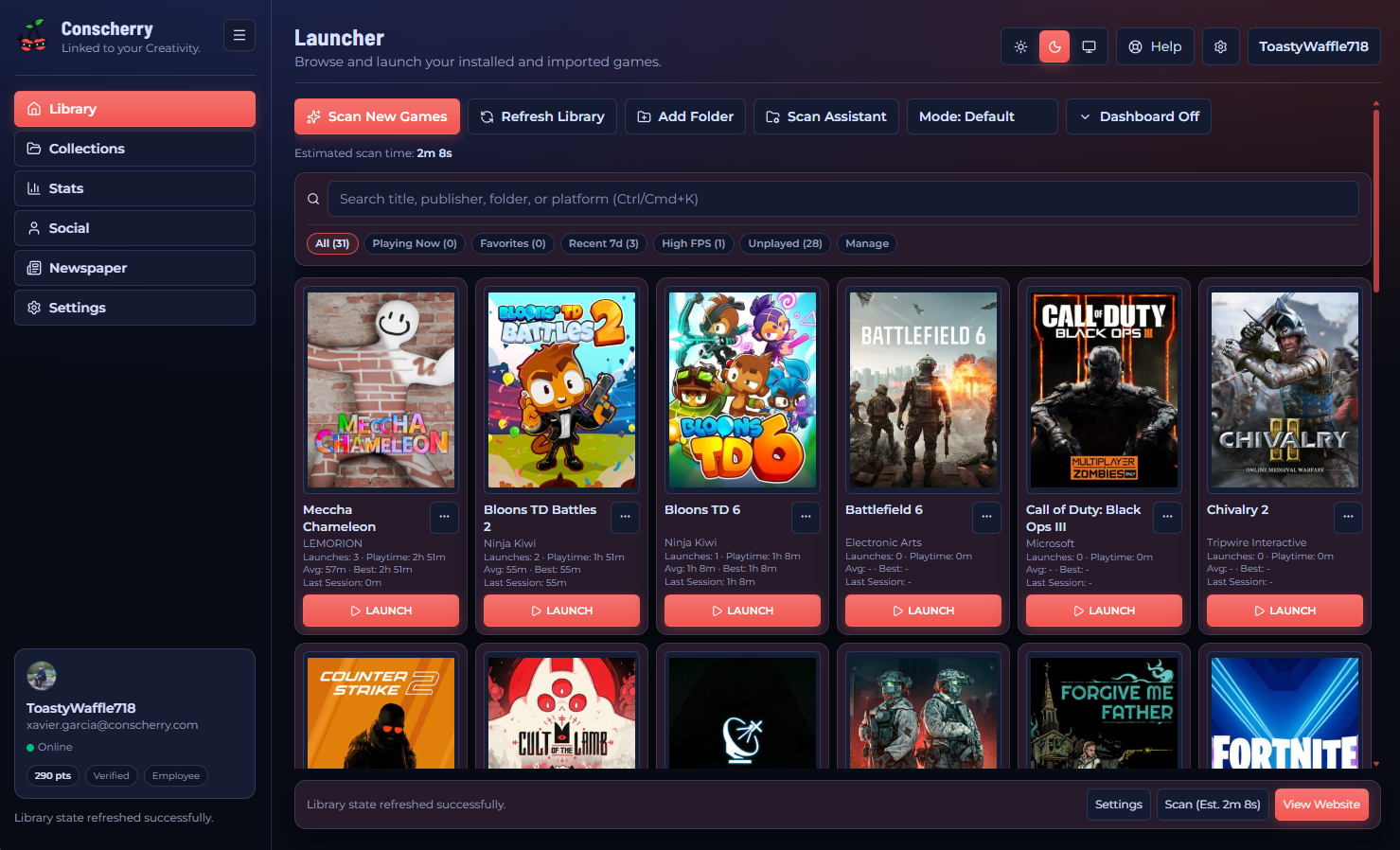
Task: Focus the game search field
Action: pos(843,199)
